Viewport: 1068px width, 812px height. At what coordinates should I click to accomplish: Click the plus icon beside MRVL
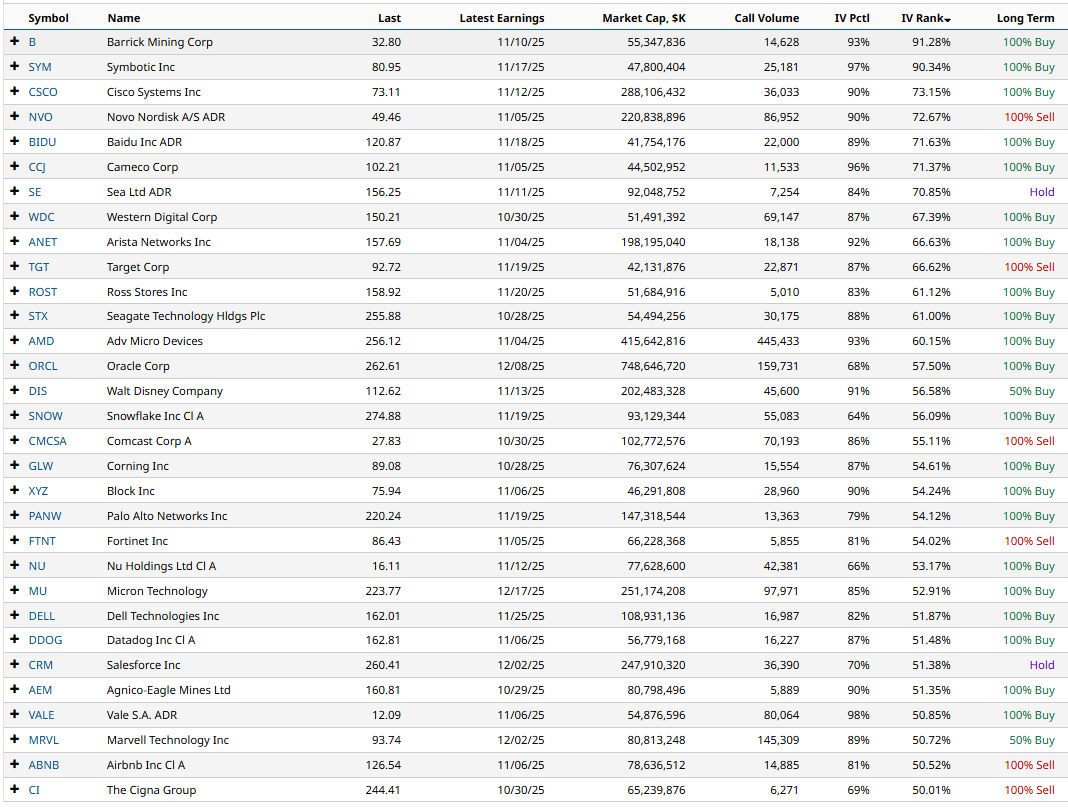[14, 739]
